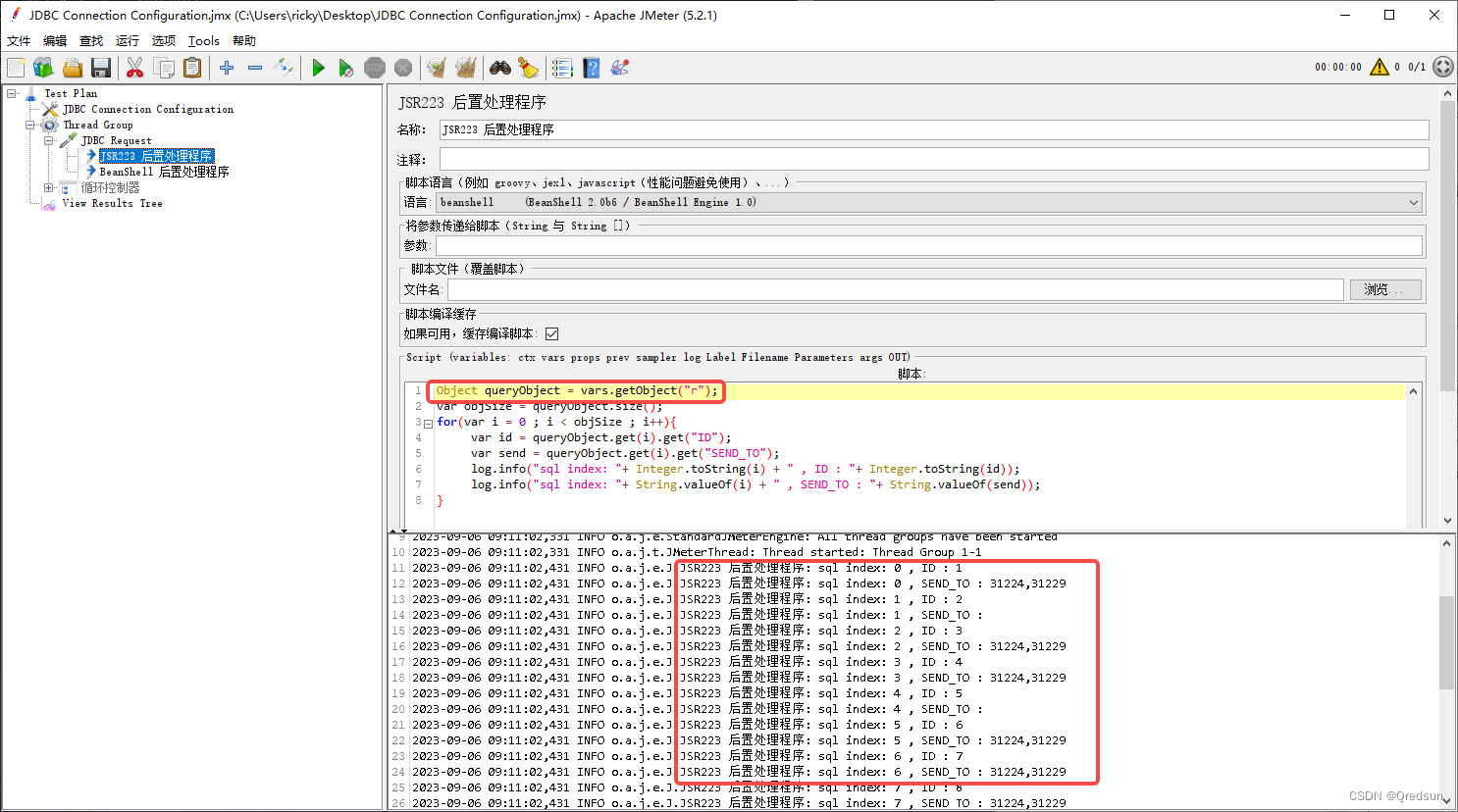Click the Paste clipboard icon
The height and width of the screenshot is (812, 1458).
(192, 68)
